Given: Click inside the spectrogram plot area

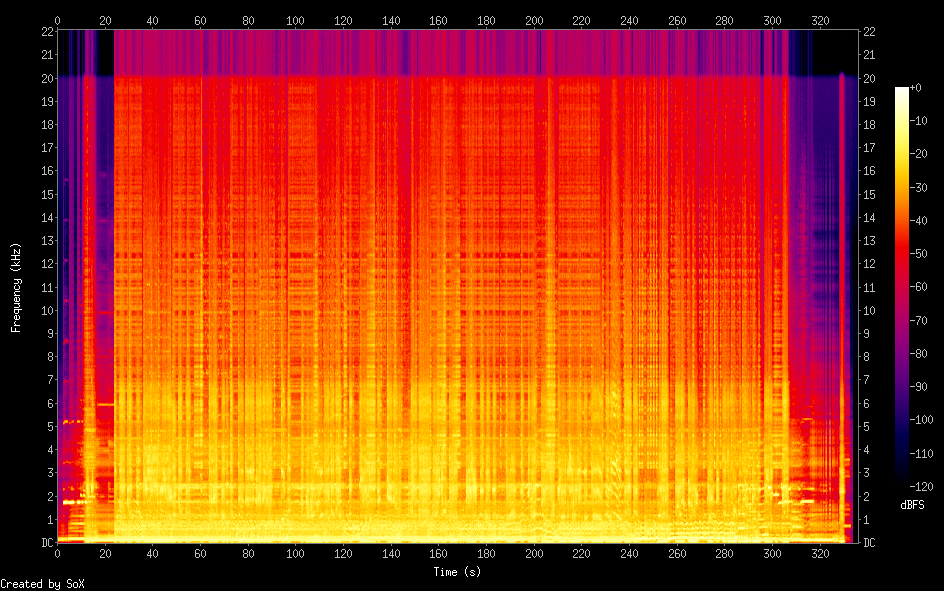Looking at the screenshot, I should (x=458, y=287).
